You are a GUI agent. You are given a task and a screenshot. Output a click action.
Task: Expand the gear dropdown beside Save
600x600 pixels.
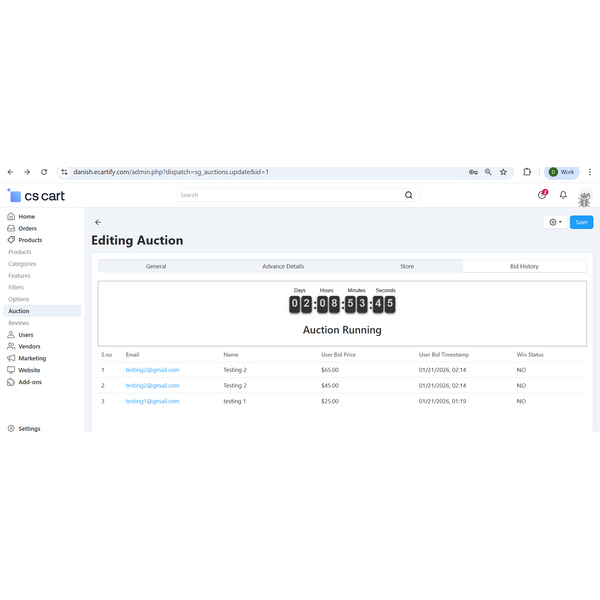(x=555, y=222)
